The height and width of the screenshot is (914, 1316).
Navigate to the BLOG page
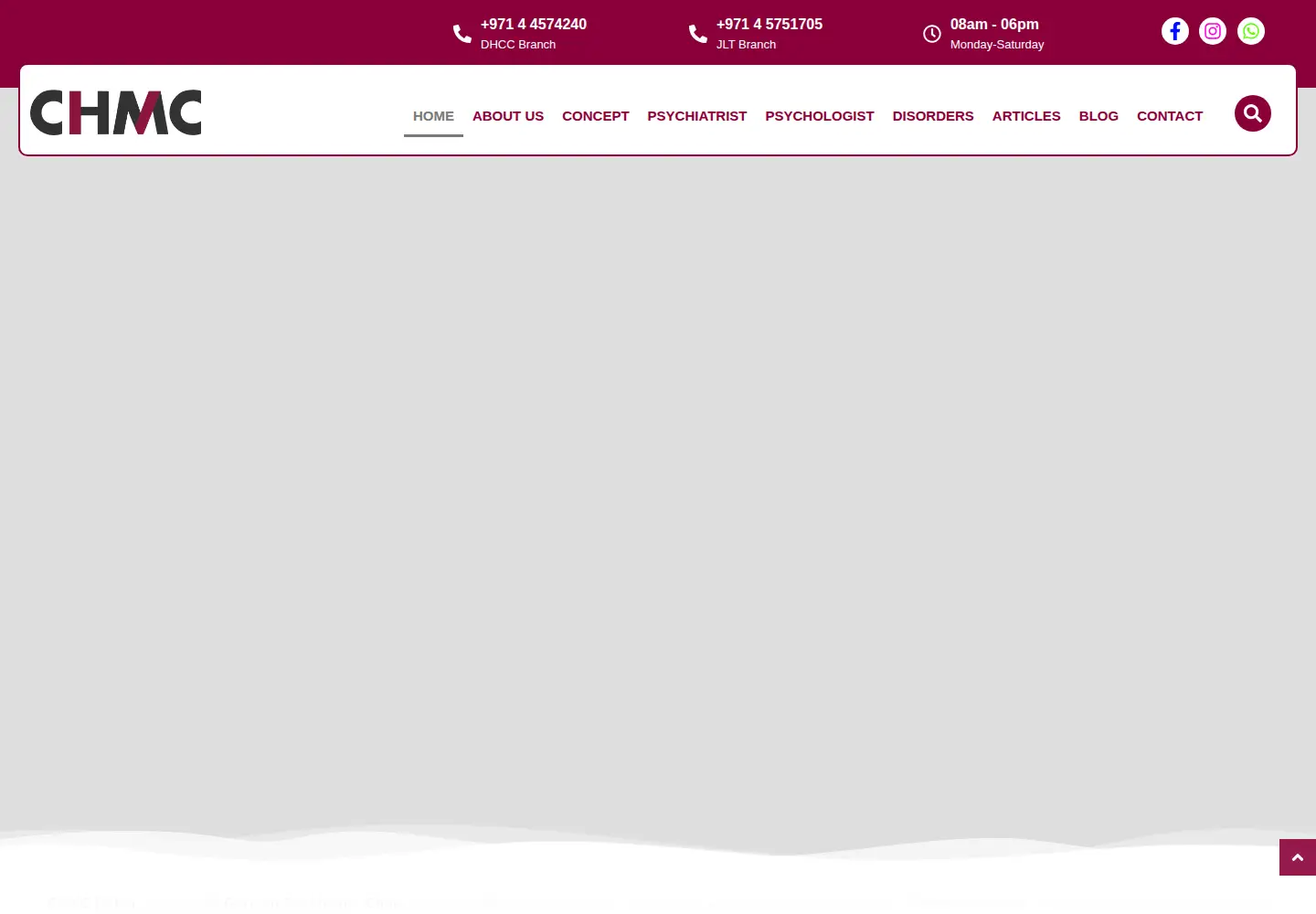coord(1098,116)
